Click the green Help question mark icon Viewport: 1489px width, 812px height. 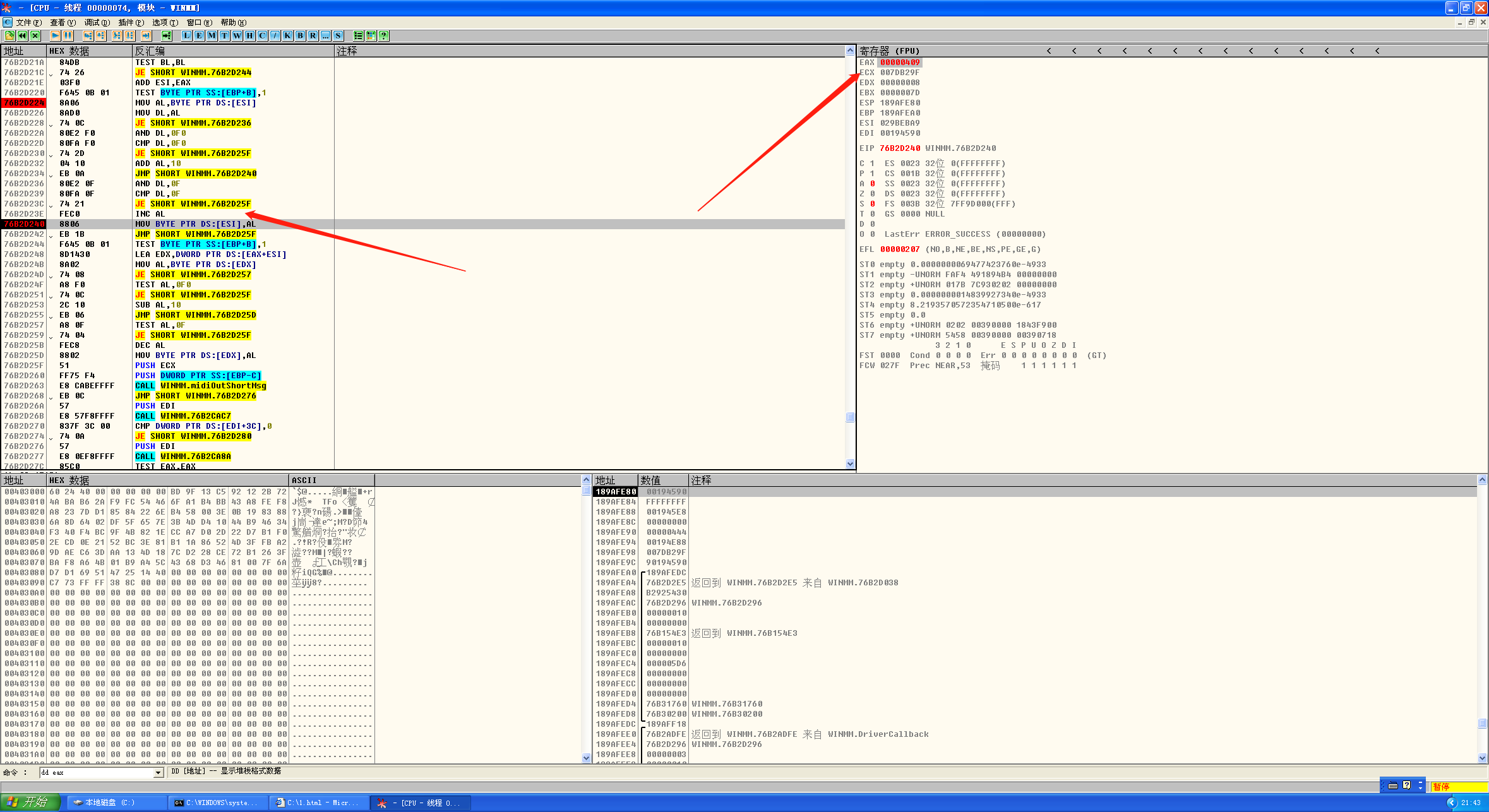tap(383, 36)
